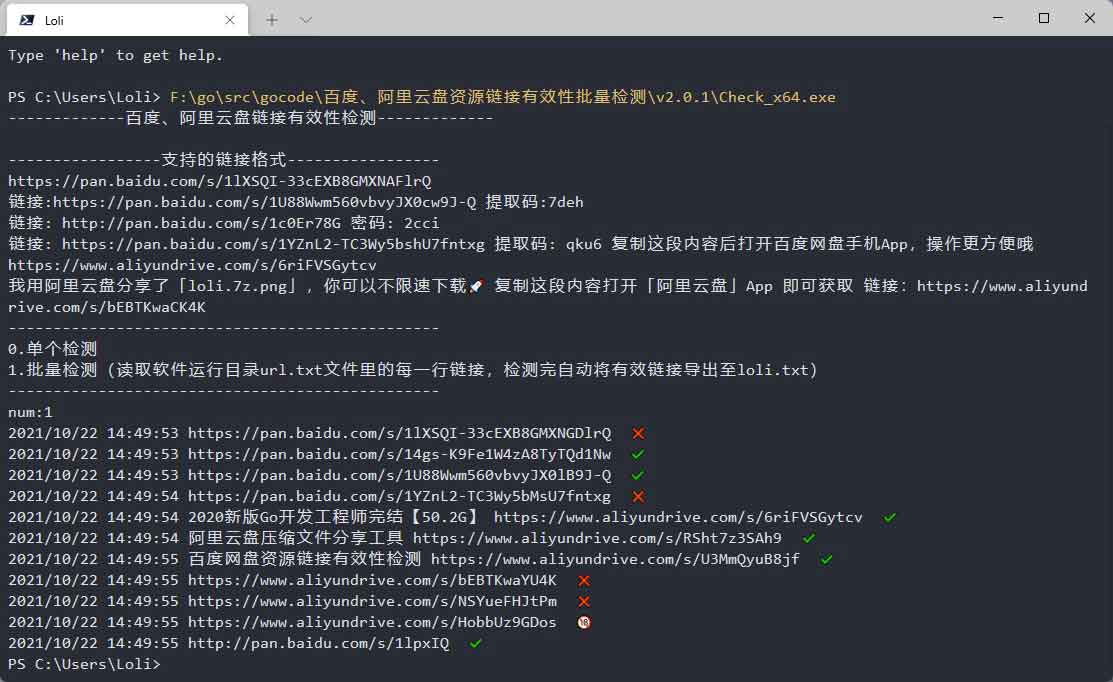This screenshot has height=682, width=1113.
Task: Open result link aliyundrive.com/s/HobbUz9GDos
Action: 372,622
